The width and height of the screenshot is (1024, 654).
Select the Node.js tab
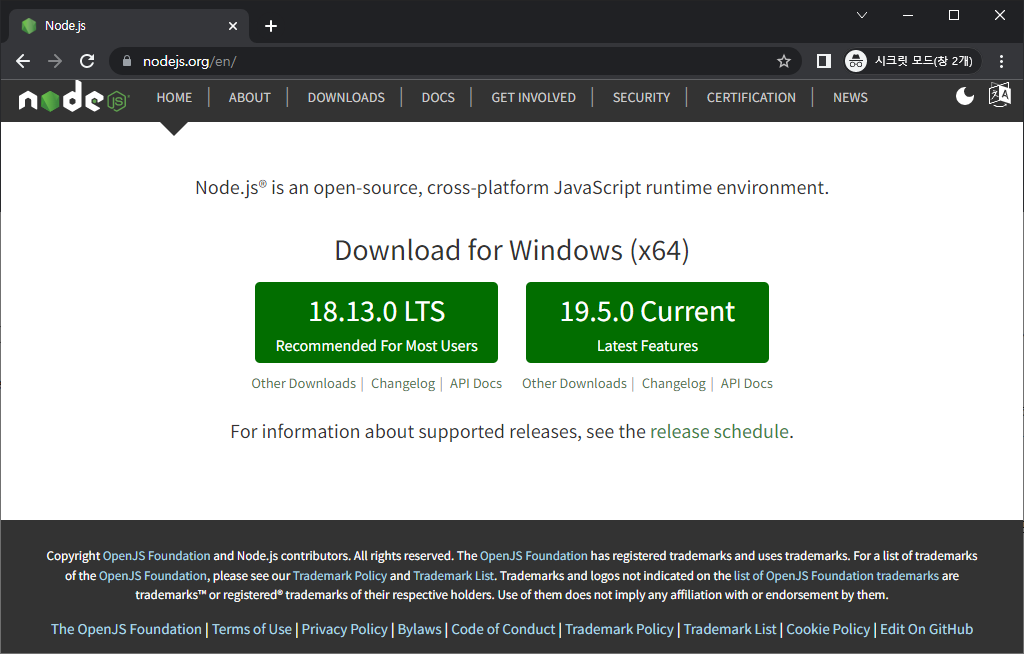(x=129, y=26)
